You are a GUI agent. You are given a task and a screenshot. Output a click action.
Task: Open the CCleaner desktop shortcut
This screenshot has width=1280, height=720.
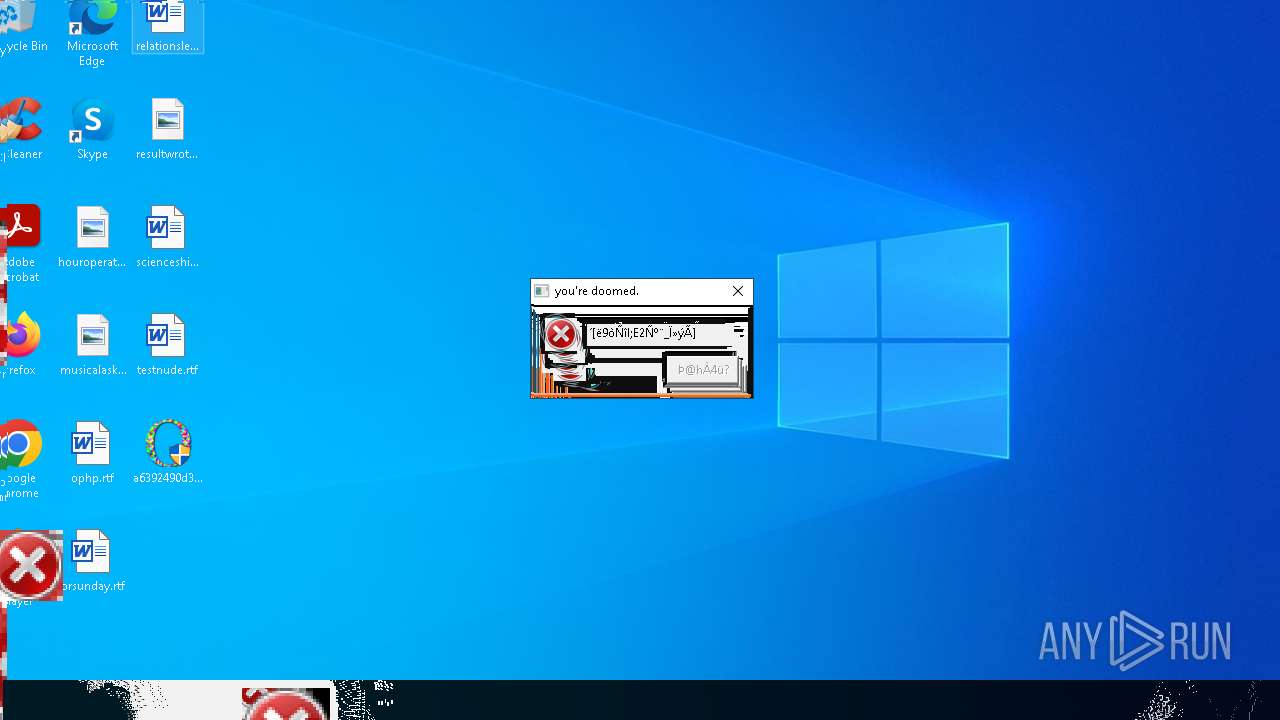pyautogui.click(x=21, y=129)
